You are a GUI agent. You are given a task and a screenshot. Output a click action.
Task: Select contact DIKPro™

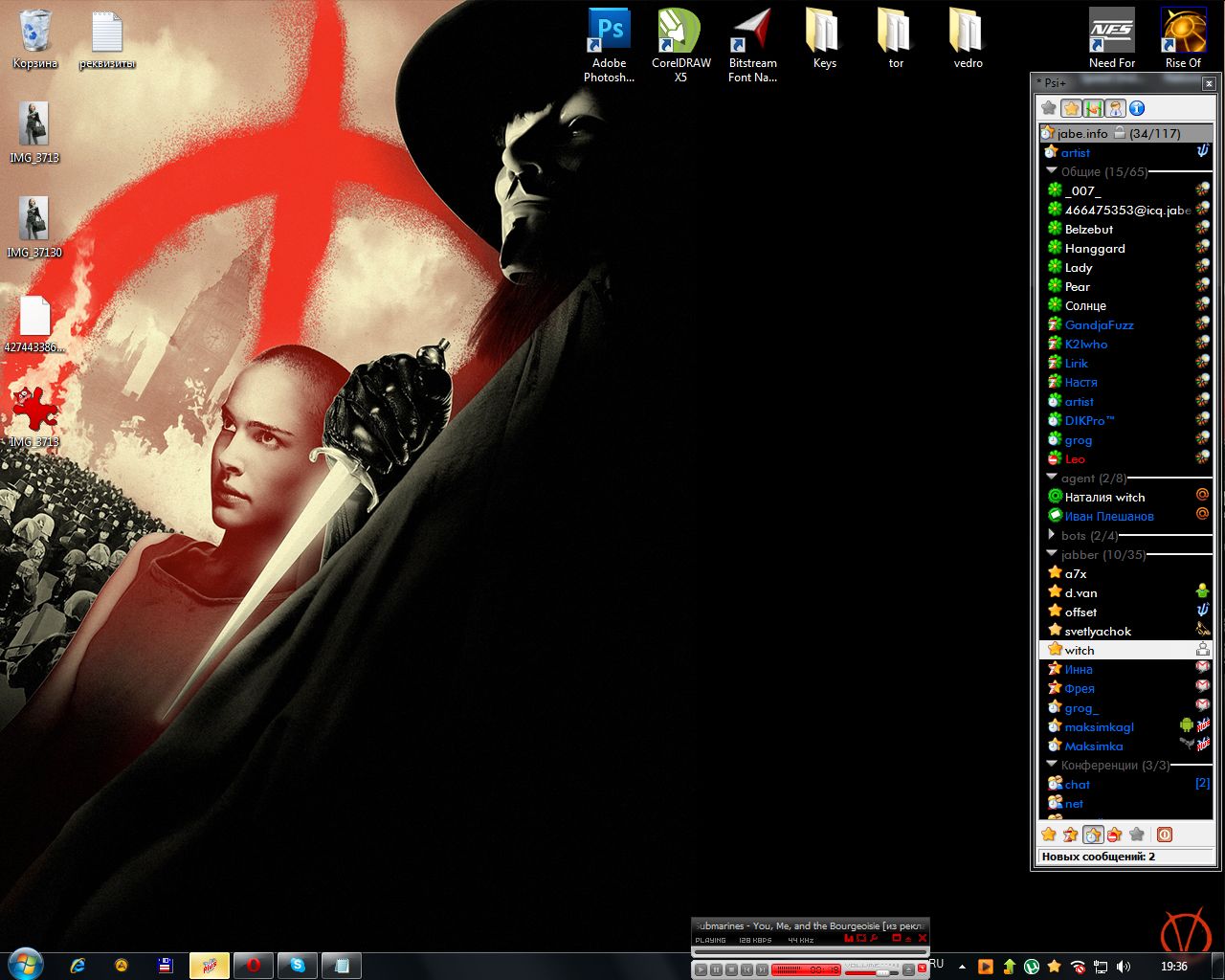click(x=1126, y=420)
